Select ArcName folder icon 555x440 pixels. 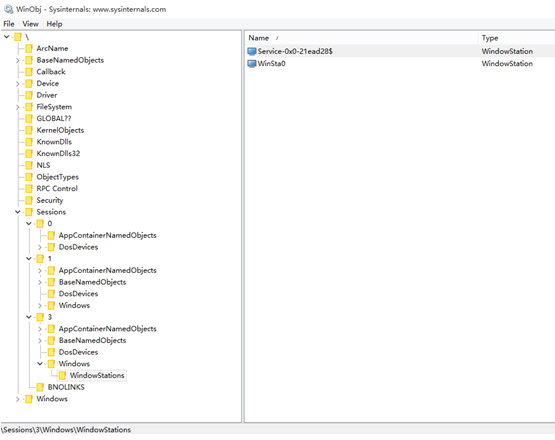tap(29, 48)
